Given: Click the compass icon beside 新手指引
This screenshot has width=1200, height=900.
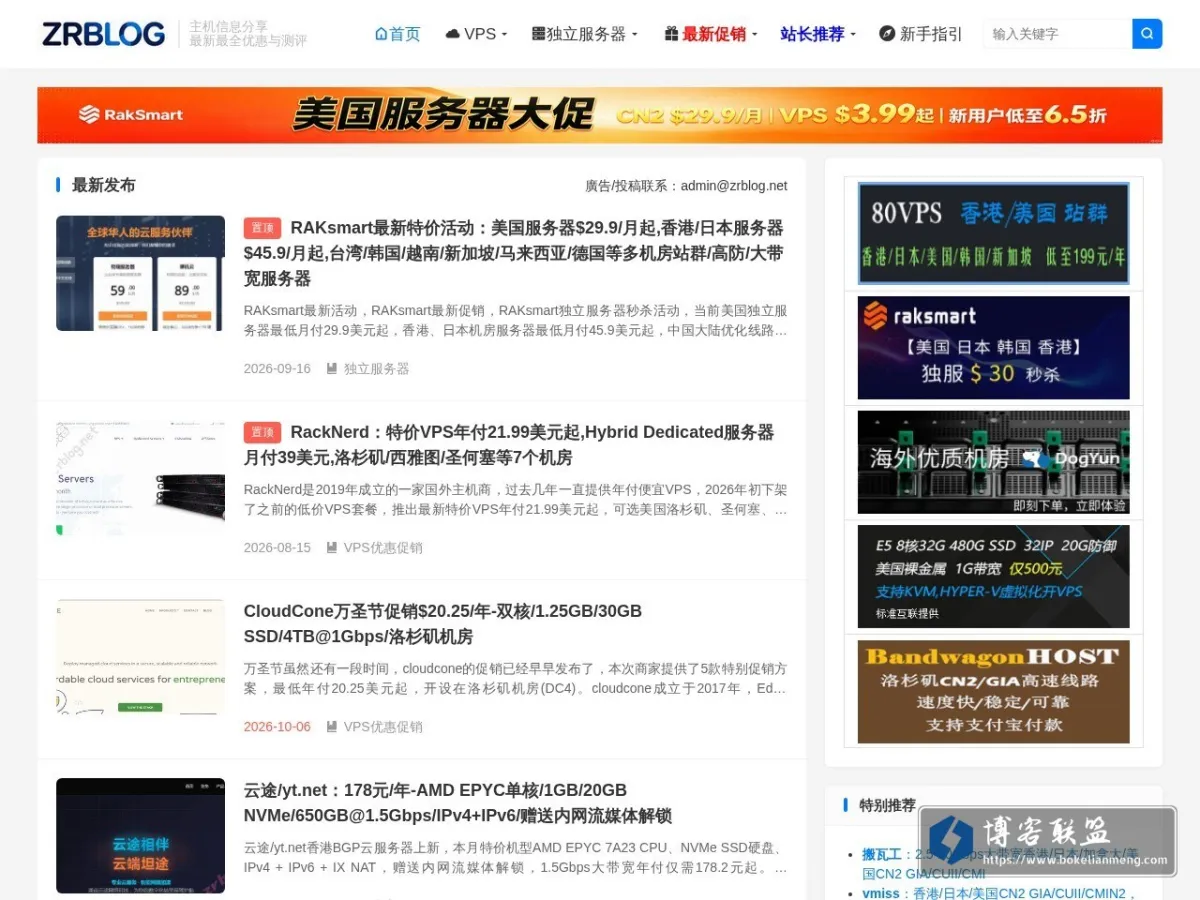Looking at the screenshot, I should pos(887,34).
